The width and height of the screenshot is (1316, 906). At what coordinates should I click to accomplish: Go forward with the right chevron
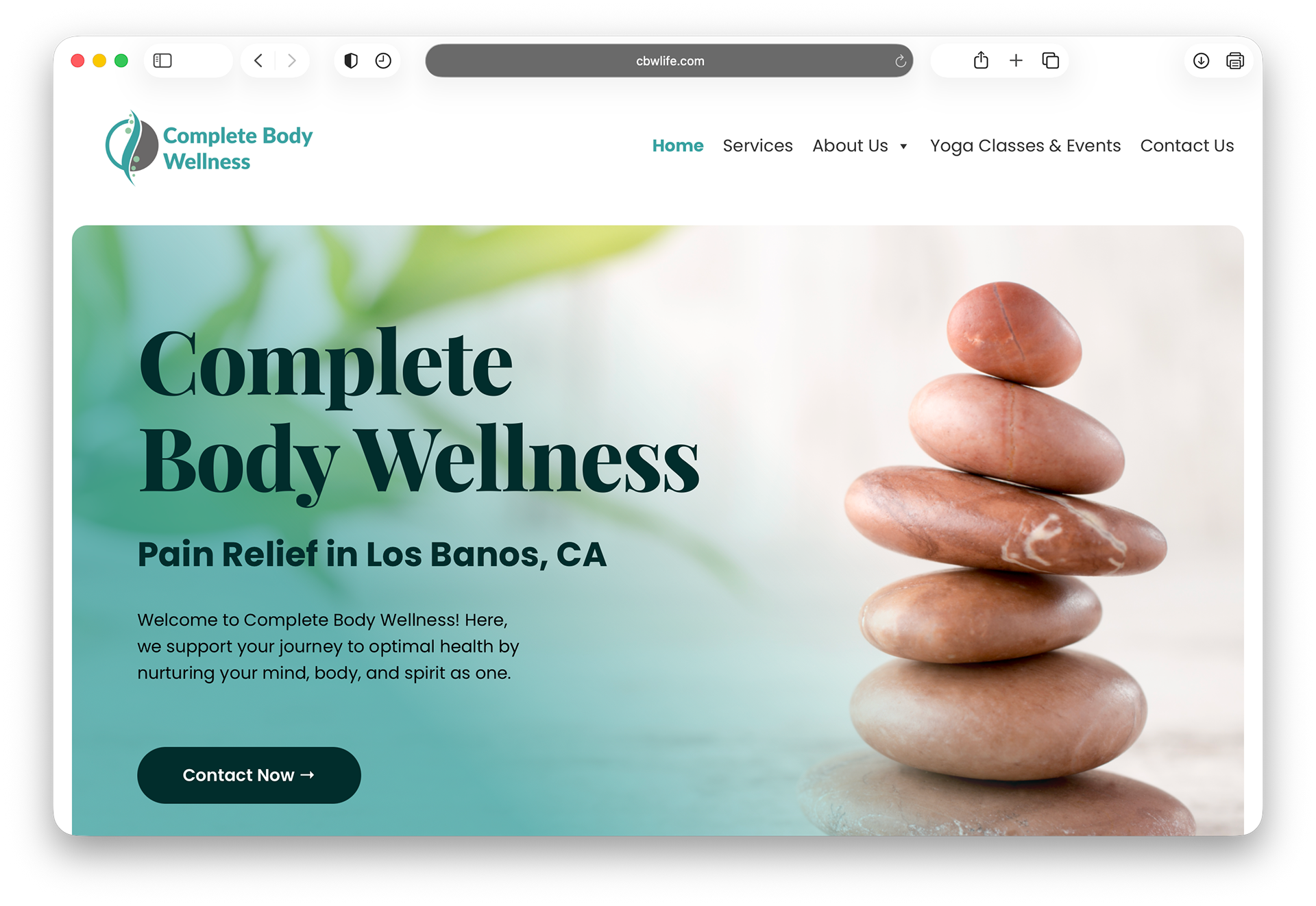(x=292, y=61)
